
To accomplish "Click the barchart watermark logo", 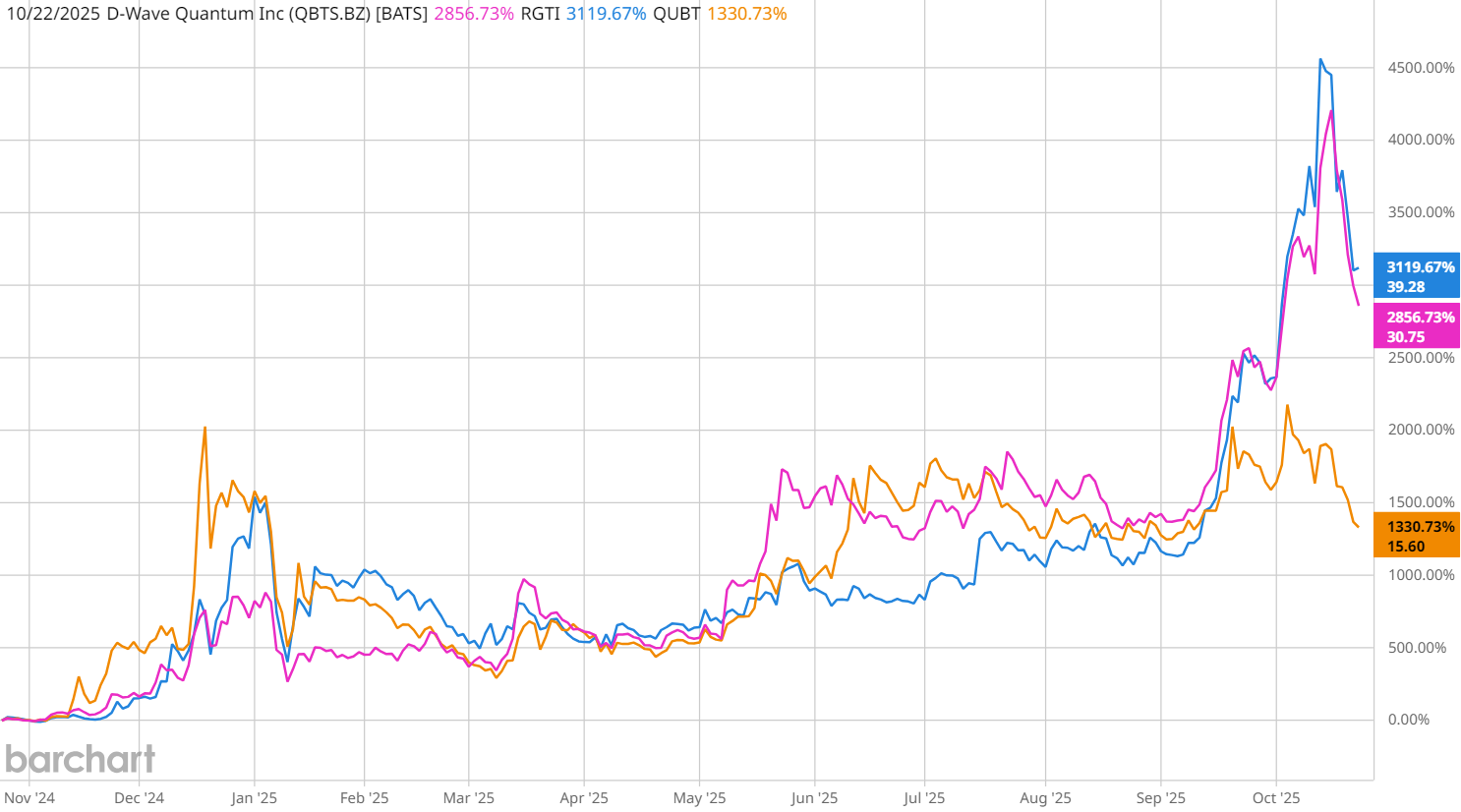I will point(80,758).
